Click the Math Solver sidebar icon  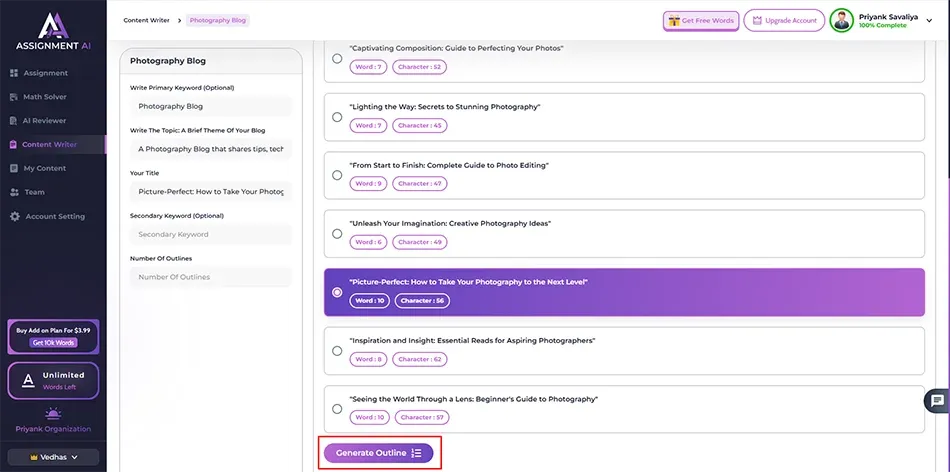[x=14, y=97]
